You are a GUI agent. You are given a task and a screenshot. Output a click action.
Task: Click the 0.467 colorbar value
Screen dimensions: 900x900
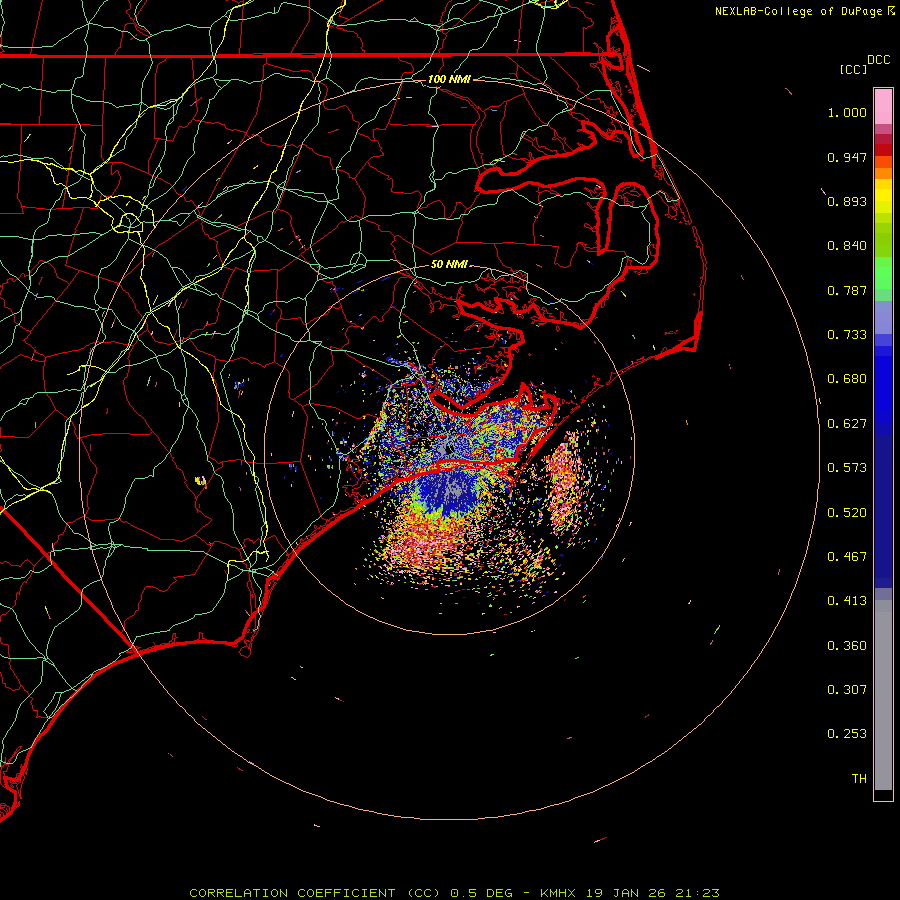click(x=847, y=557)
